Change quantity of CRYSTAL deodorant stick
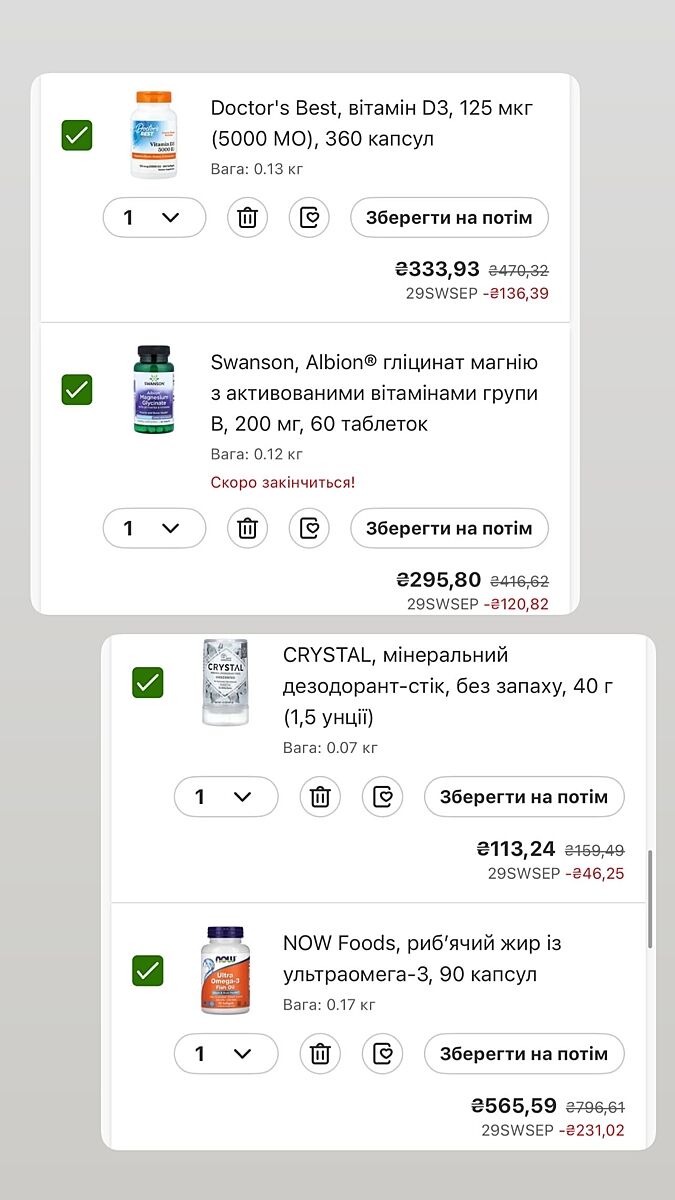The width and height of the screenshot is (675, 1200). coord(226,797)
